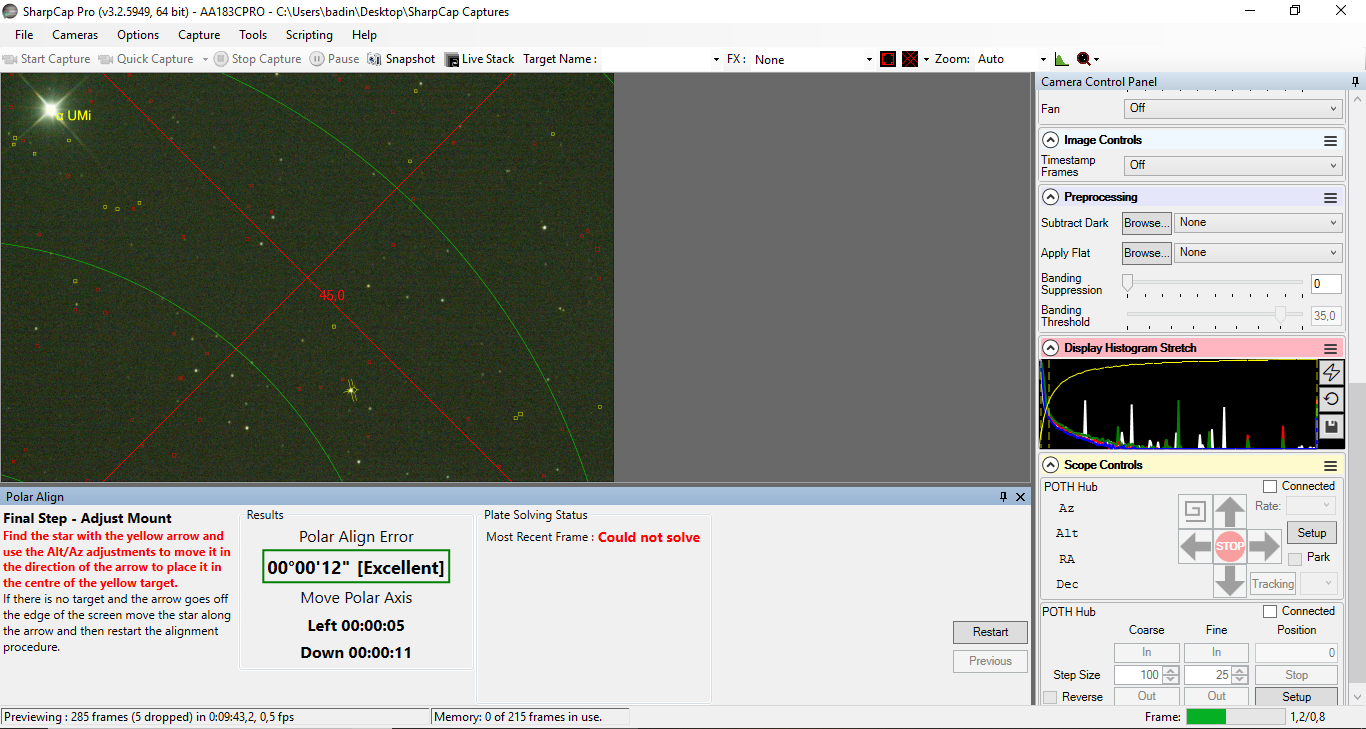
Task: Open the Subtract Dark dropdown
Action: point(1258,223)
